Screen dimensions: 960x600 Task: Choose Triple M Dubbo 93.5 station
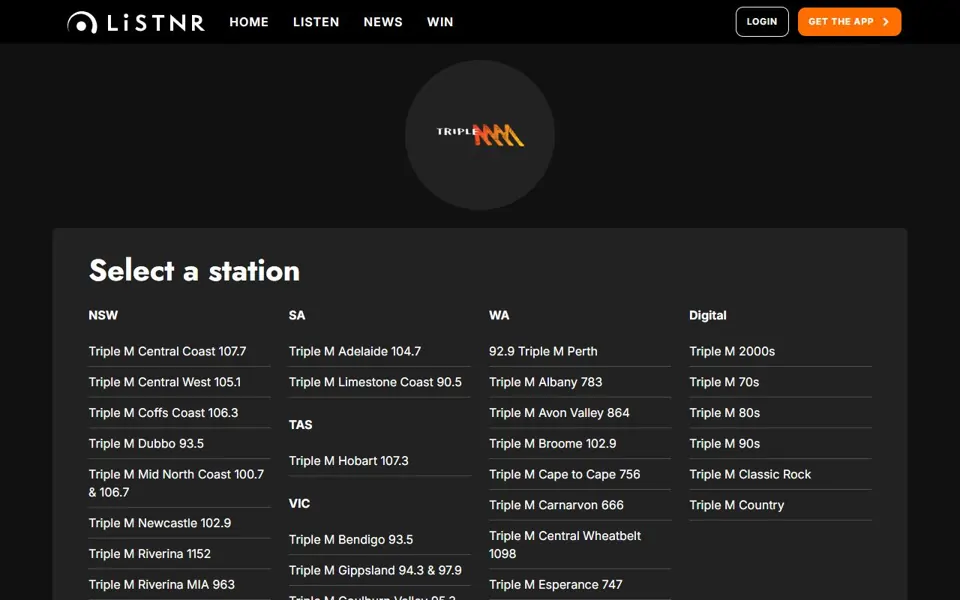click(x=146, y=443)
